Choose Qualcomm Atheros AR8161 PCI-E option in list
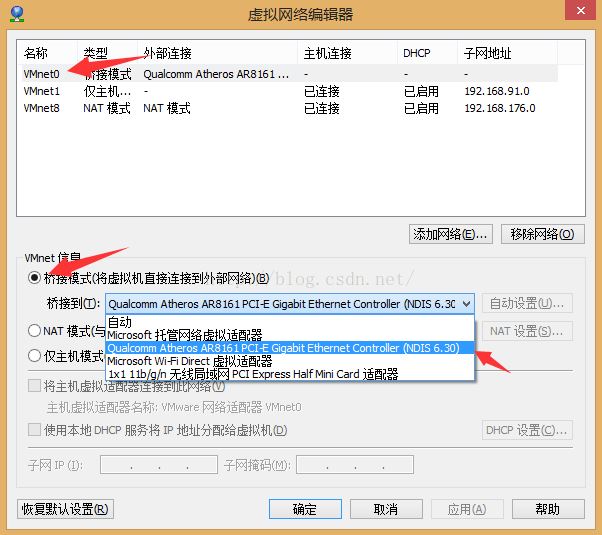 290,348
